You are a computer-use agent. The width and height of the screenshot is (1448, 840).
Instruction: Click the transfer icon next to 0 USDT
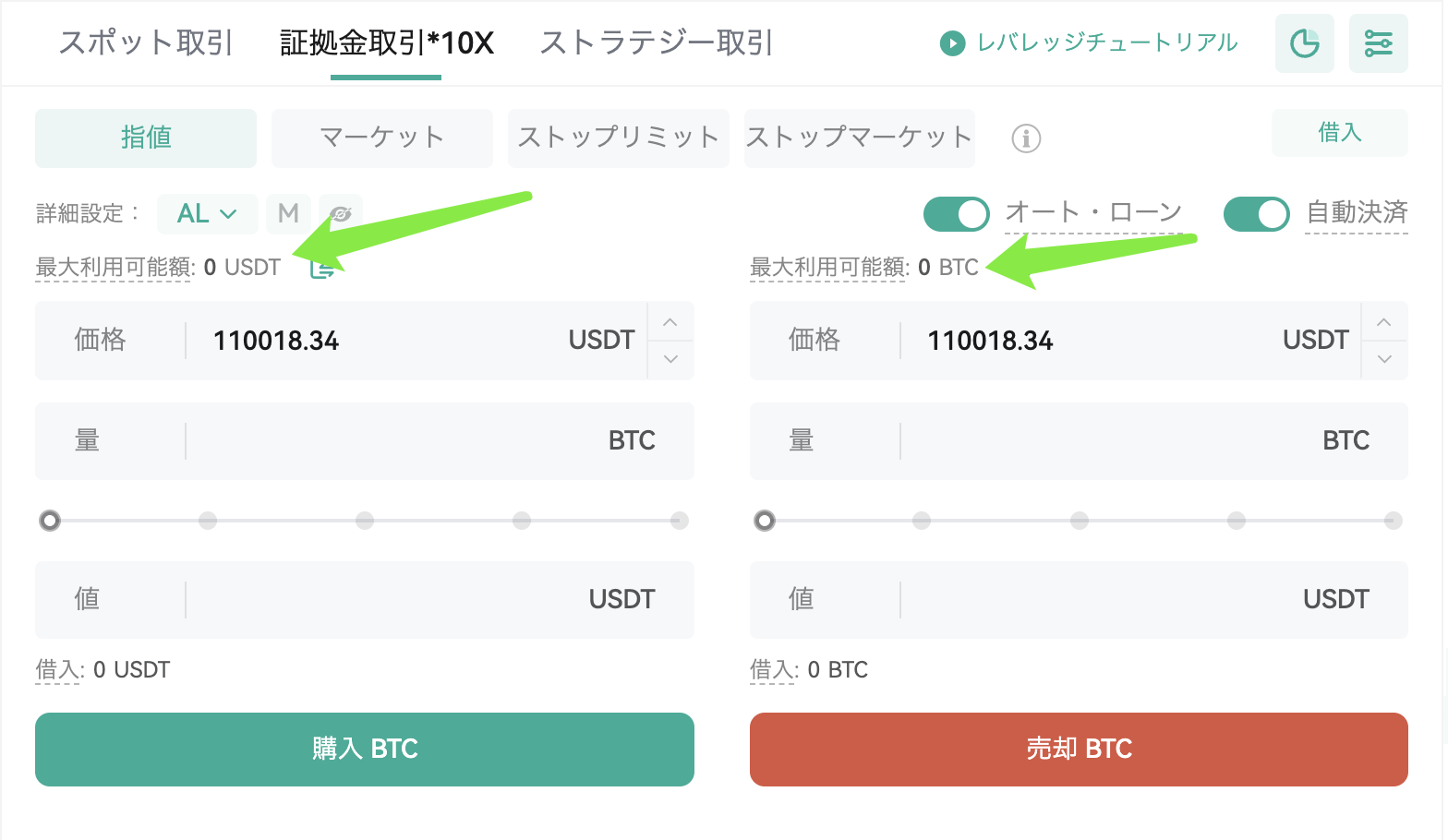tap(320, 269)
